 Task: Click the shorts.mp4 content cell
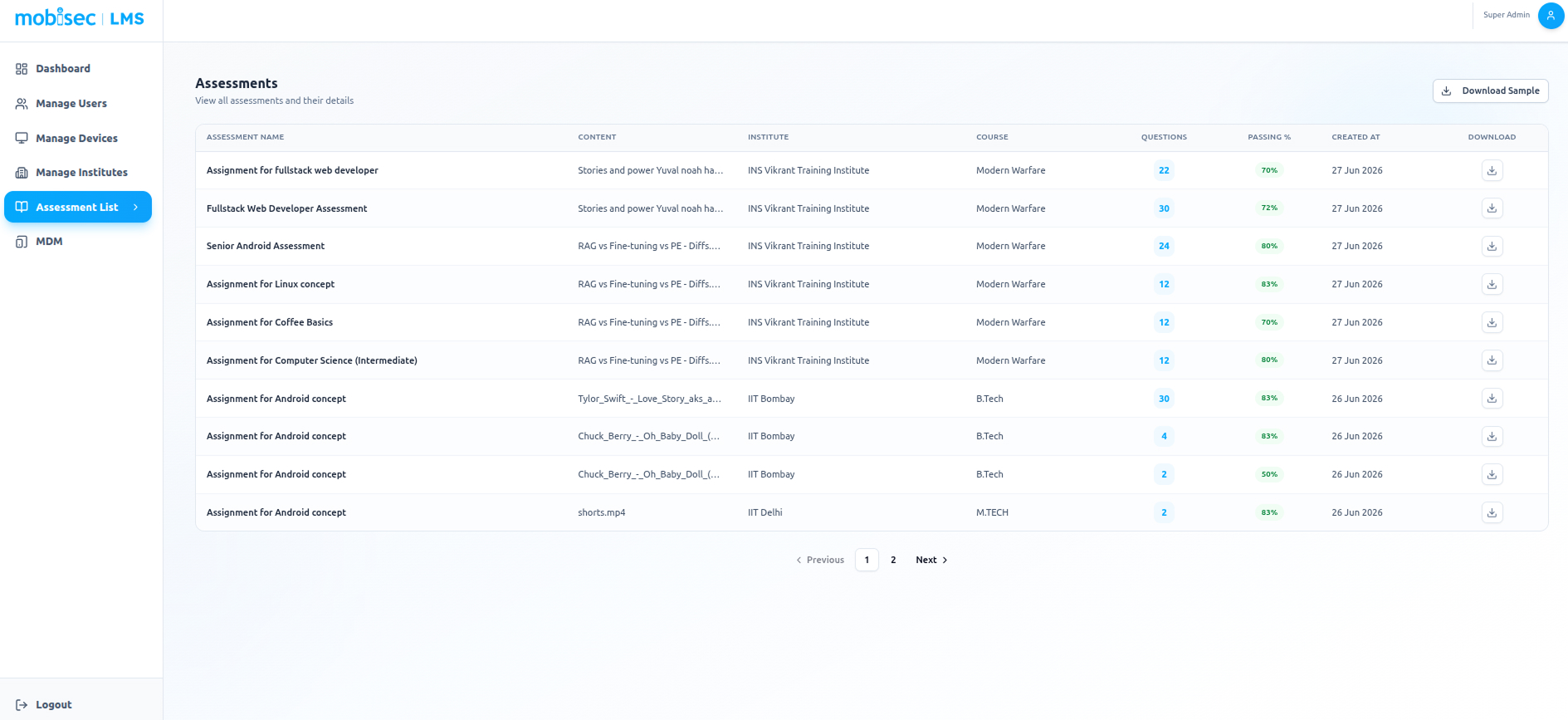pyautogui.click(x=602, y=512)
